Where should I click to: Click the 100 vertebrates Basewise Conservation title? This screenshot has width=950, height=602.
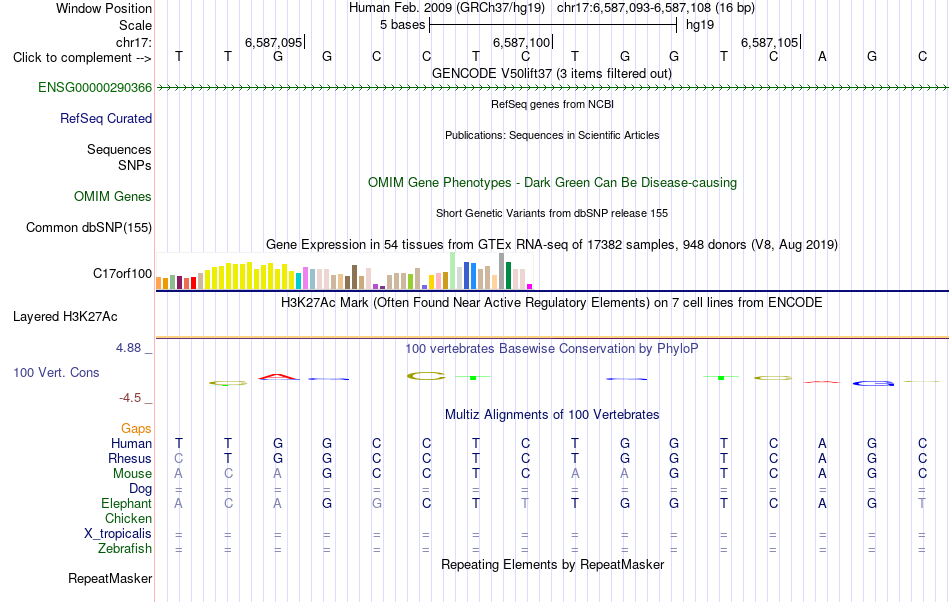552,349
